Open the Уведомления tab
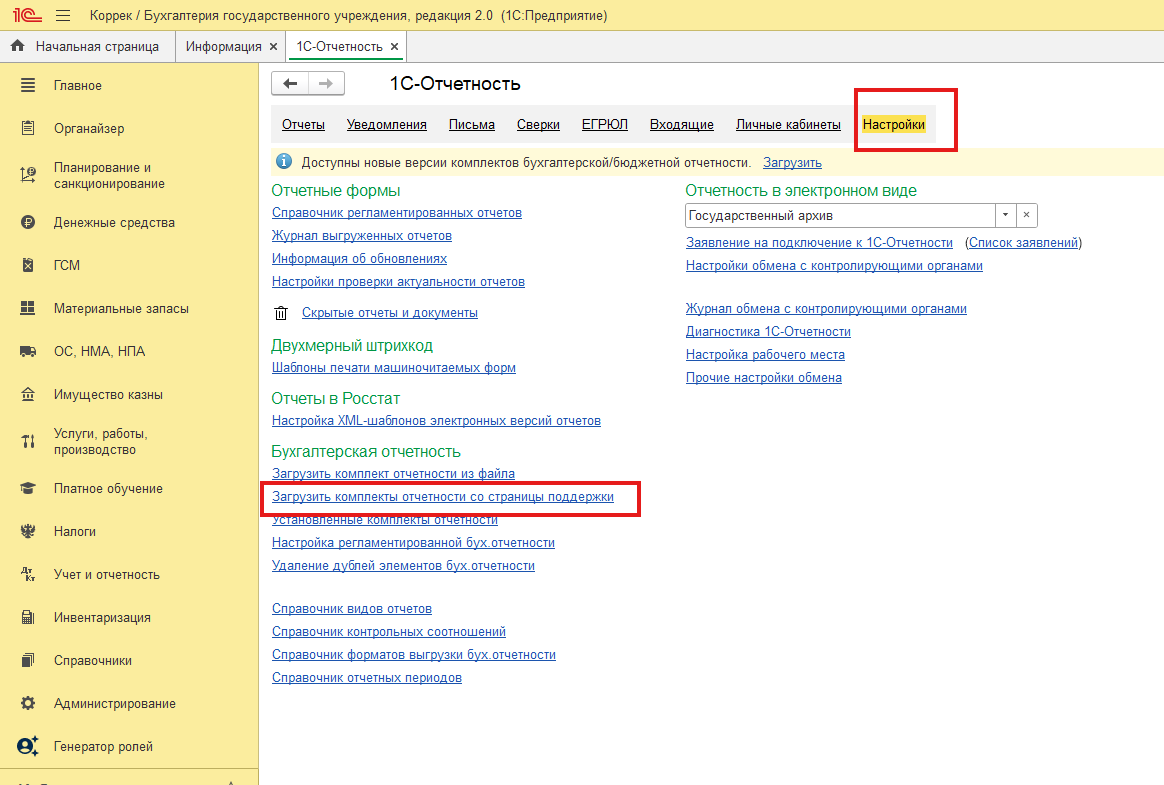Screen dimensions: 1164x785 pyautogui.click(x=387, y=124)
